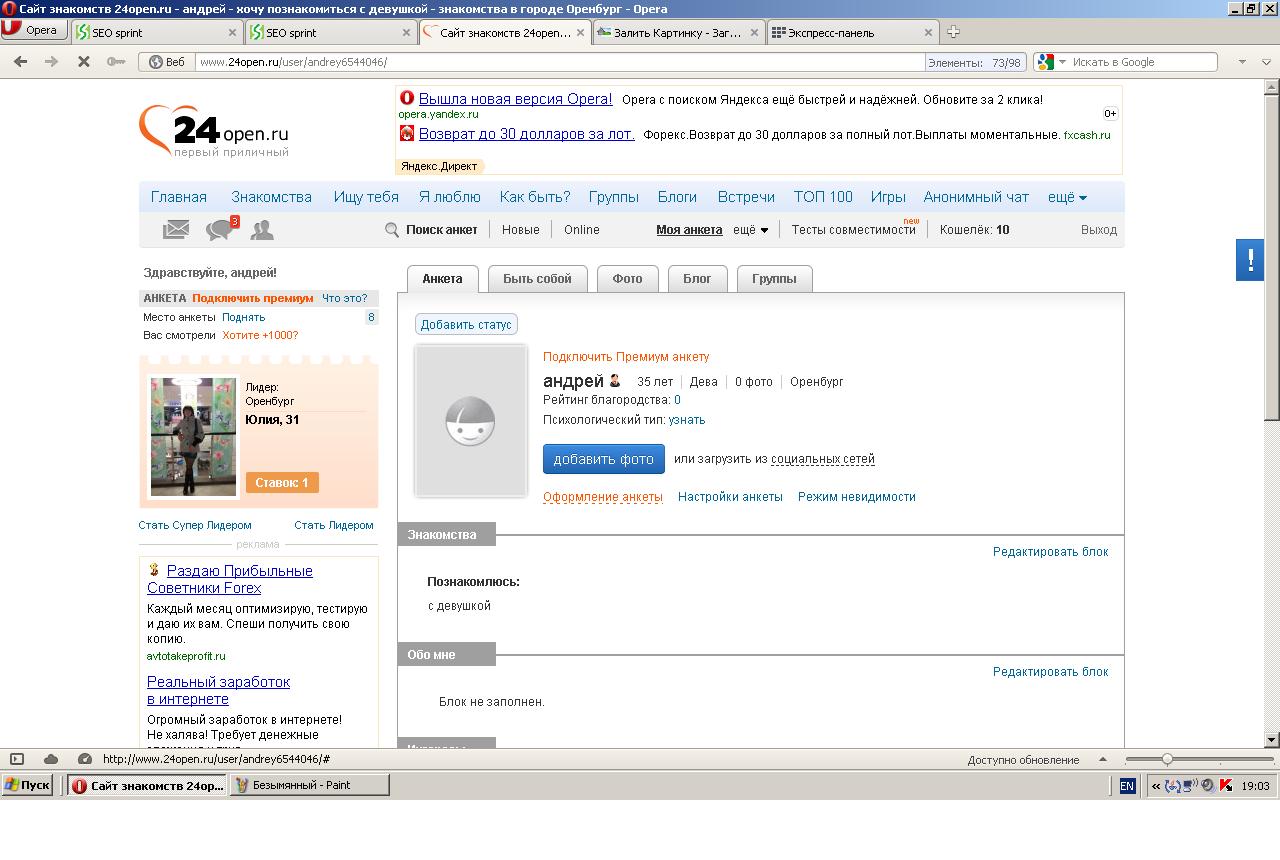Open Тесты совместимости link
Viewport: 1280px width, 860px height.
[x=853, y=230]
